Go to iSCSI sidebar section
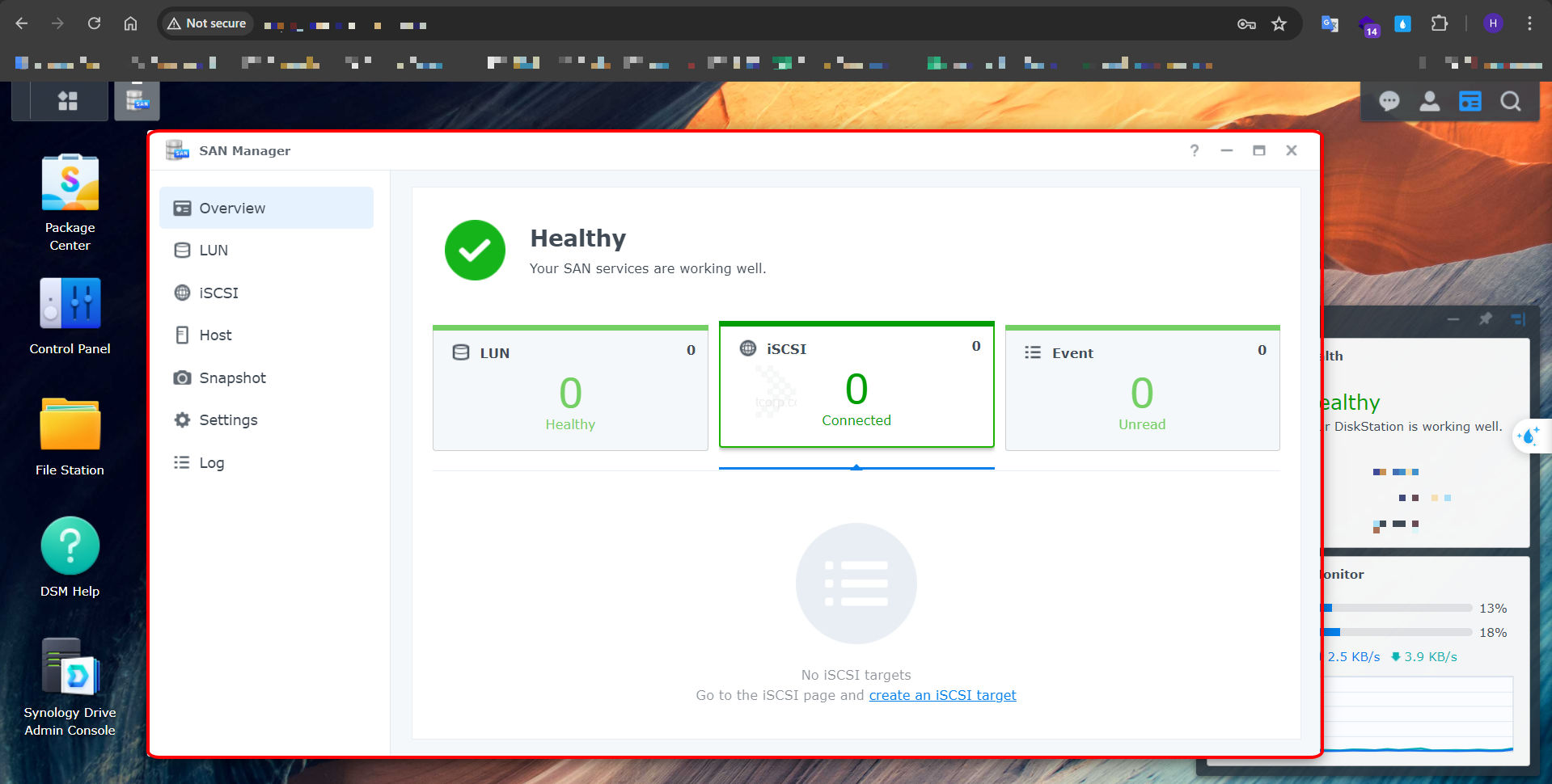 tap(218, 293)
